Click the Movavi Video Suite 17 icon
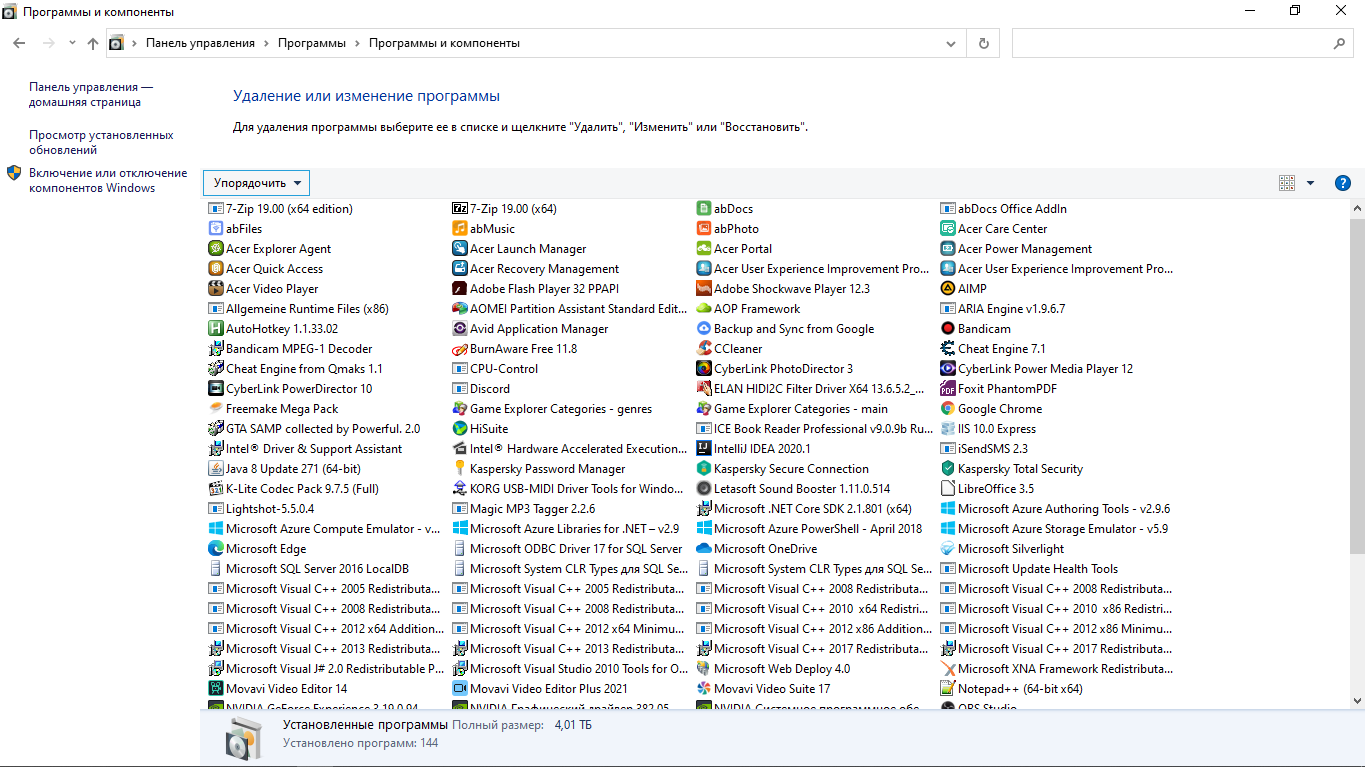 (x=704, y=689)
